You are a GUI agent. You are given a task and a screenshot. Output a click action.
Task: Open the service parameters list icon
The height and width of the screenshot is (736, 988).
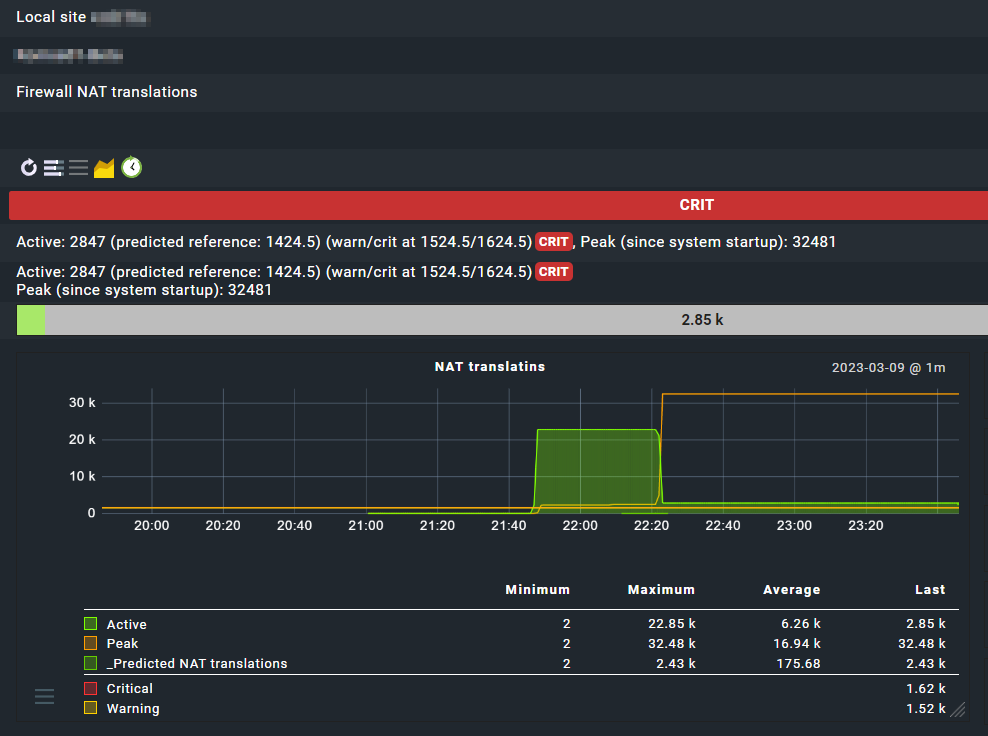pyautogui.click(x=54, y=168)
